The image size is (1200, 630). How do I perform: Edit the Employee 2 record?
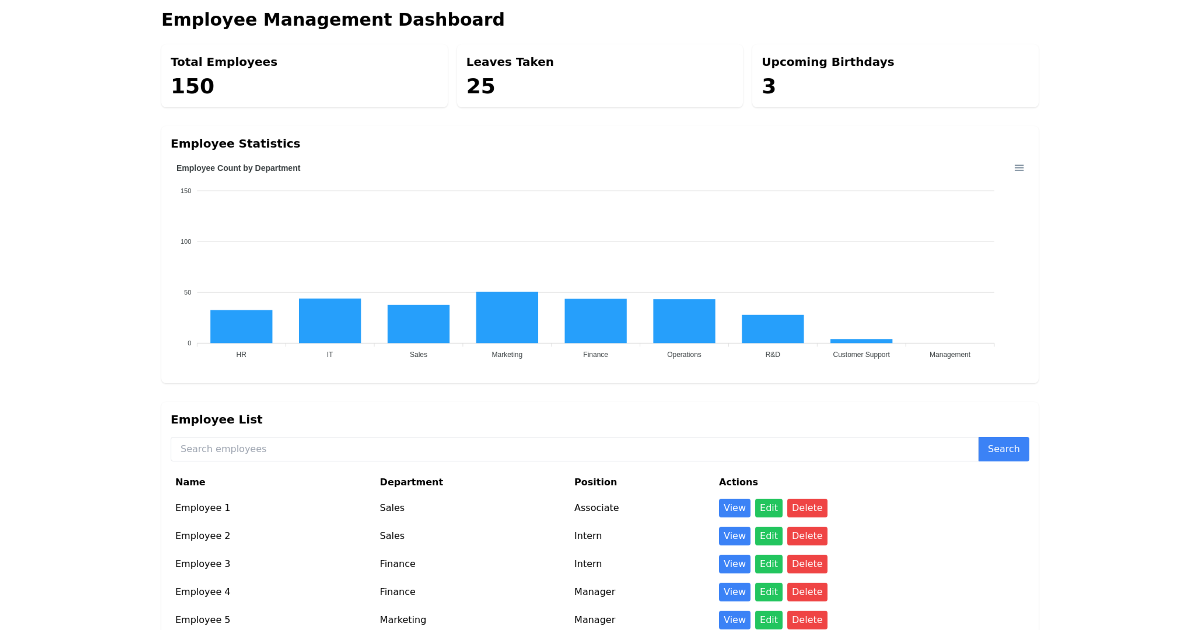[768, 535]
